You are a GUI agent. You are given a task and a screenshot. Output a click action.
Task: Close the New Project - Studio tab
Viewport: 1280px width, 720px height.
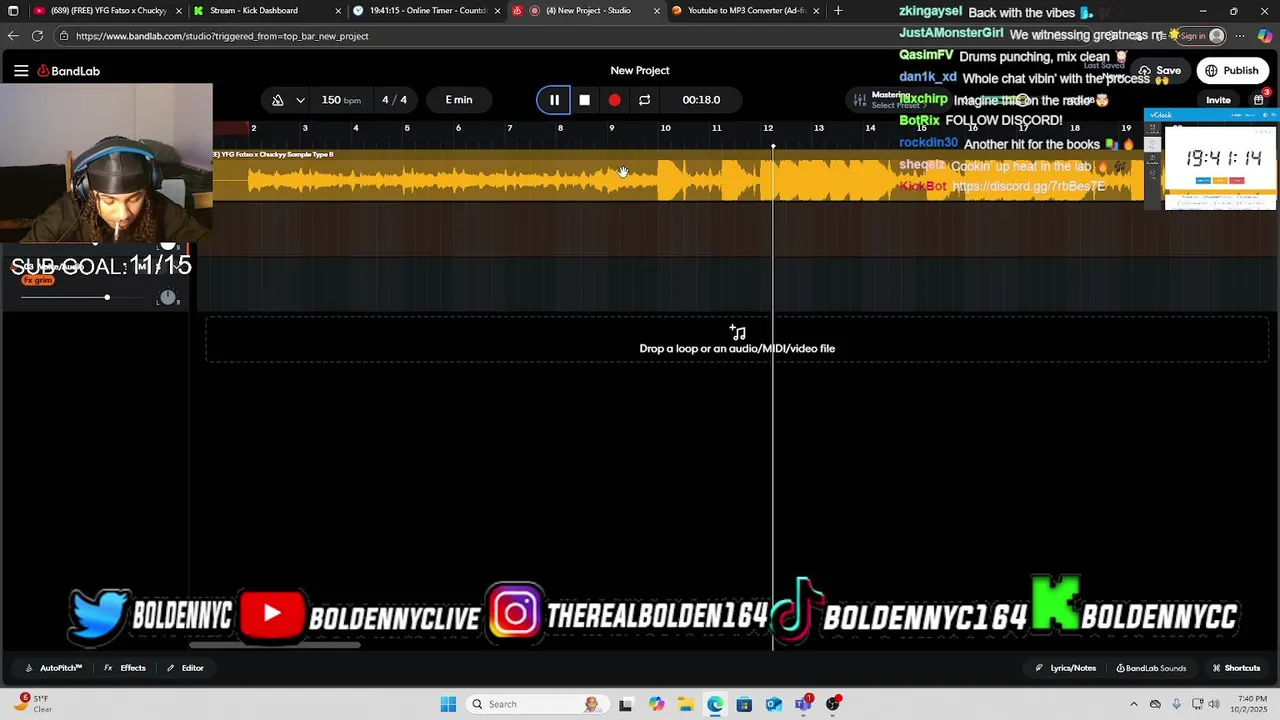657,11
